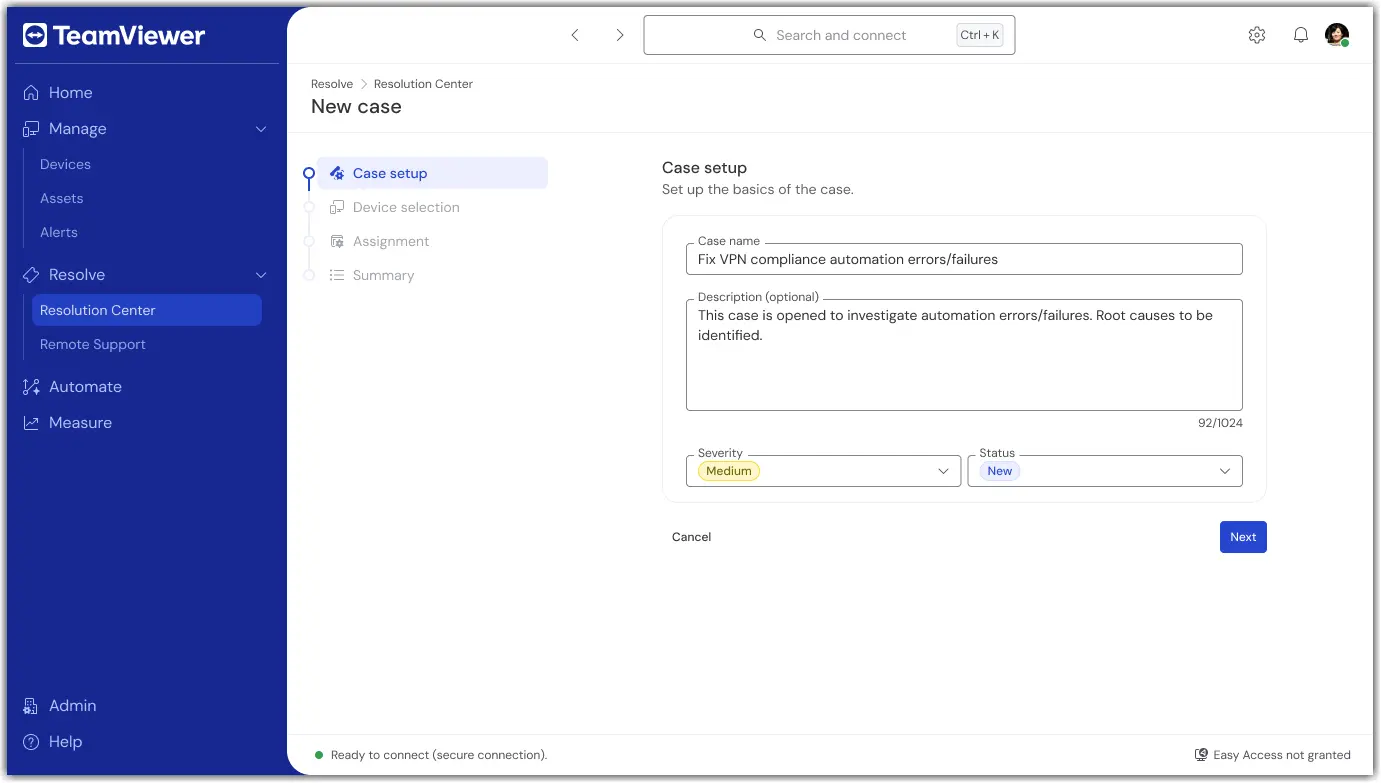Collapse the Resolve section chevron
This screenshot has height=783, width=1381.
click(x=261, y=275)
